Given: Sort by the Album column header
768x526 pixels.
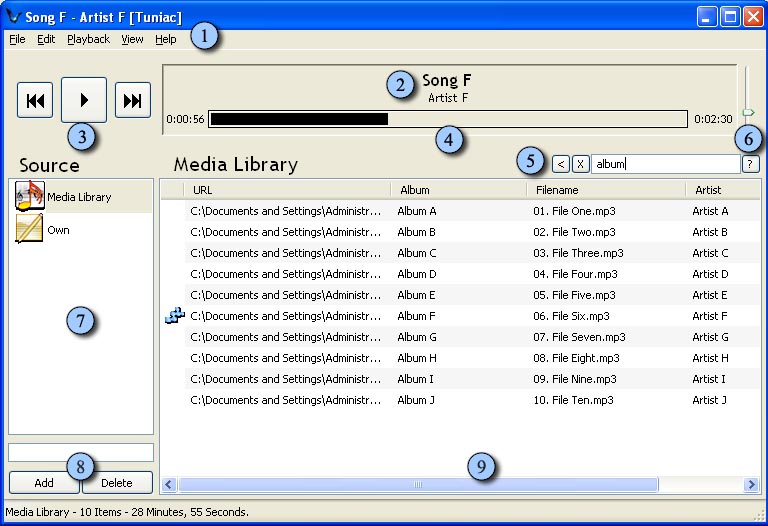Looking at the screenshot, I should [458, 189].
